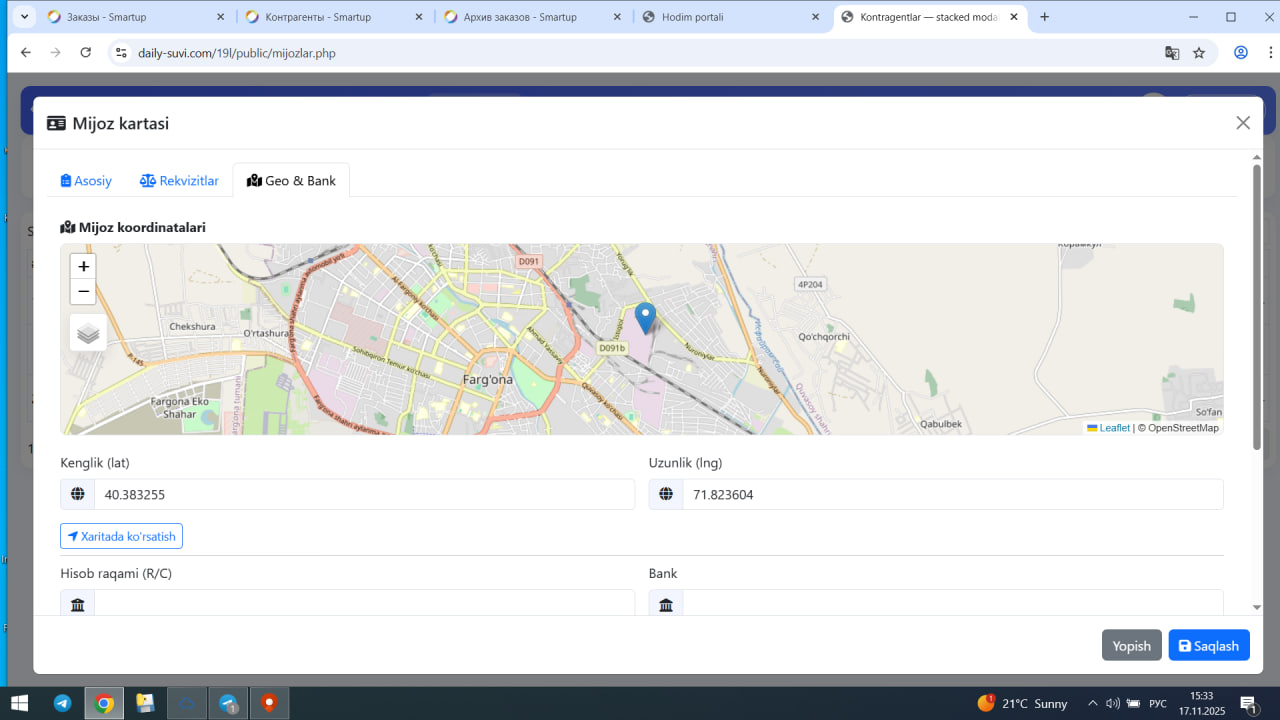Screen dimensions: 1280x720
Task: Click the Qabulbek label on map
Action: coord(941,423)
